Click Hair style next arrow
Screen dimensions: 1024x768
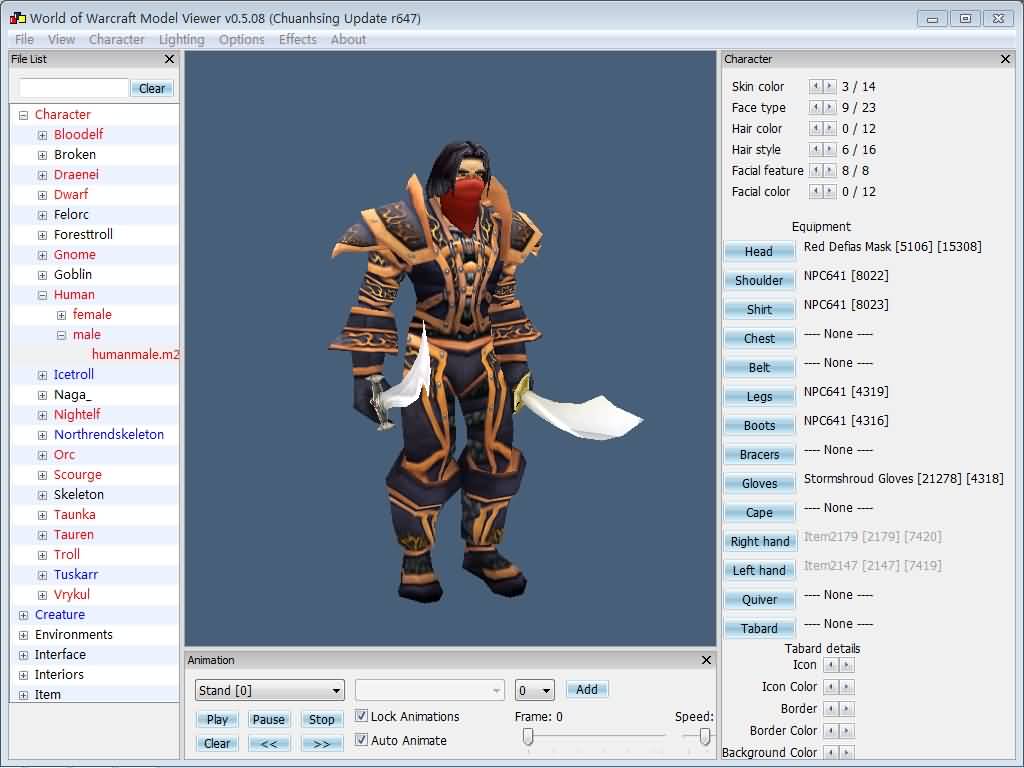(x=829, y=149)
